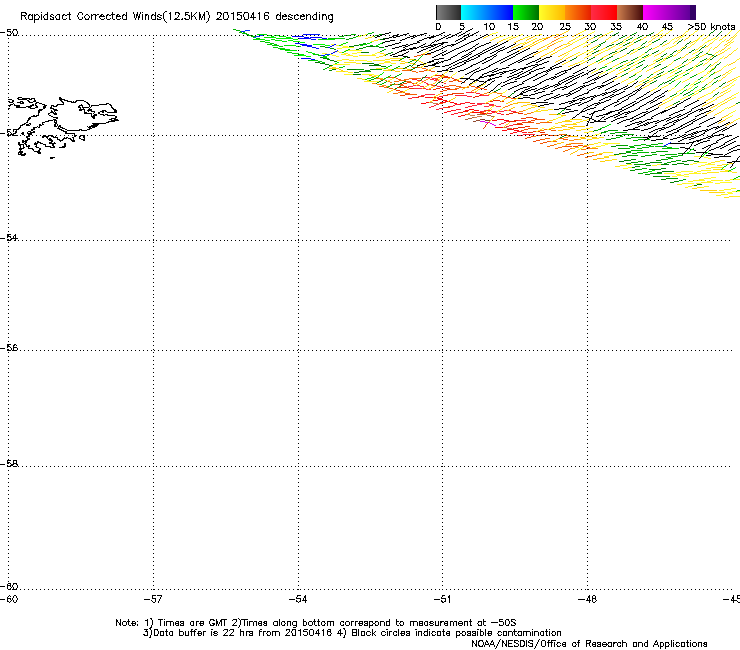
Task: Click the legend tick label '30'
Action: (x=590, y=27)
